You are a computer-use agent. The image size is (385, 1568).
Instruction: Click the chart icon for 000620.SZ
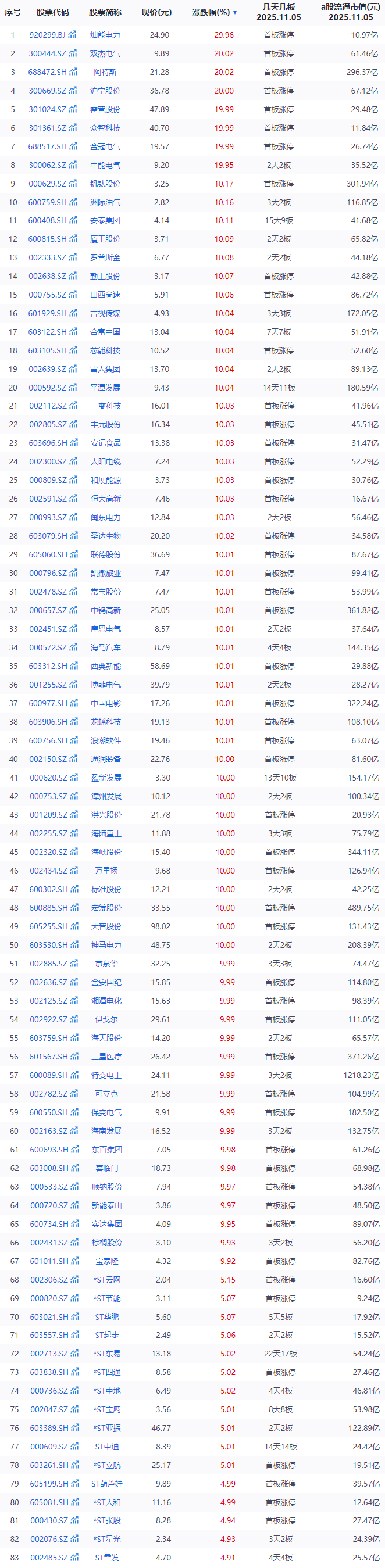click(x=74, y=778)
